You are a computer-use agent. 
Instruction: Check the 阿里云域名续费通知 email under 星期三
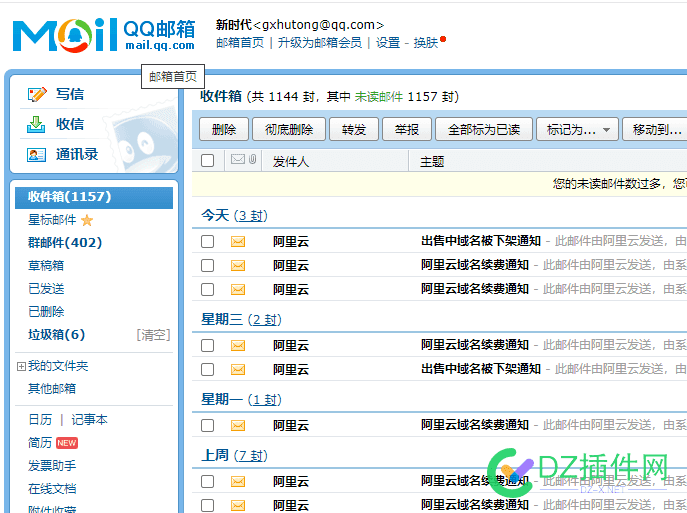pyautogui.click(x=207, y=346)
